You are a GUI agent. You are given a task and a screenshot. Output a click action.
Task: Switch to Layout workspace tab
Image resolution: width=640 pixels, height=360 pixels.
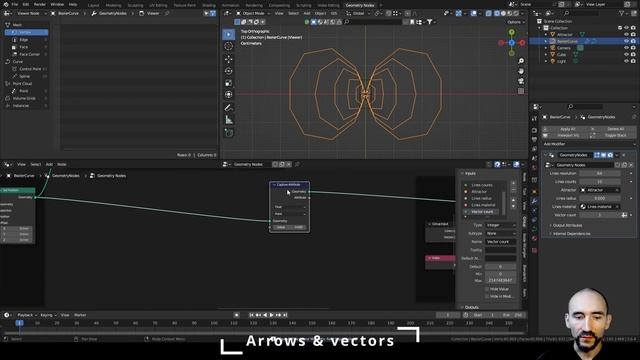pyautogui.click(x=93, y=5)
